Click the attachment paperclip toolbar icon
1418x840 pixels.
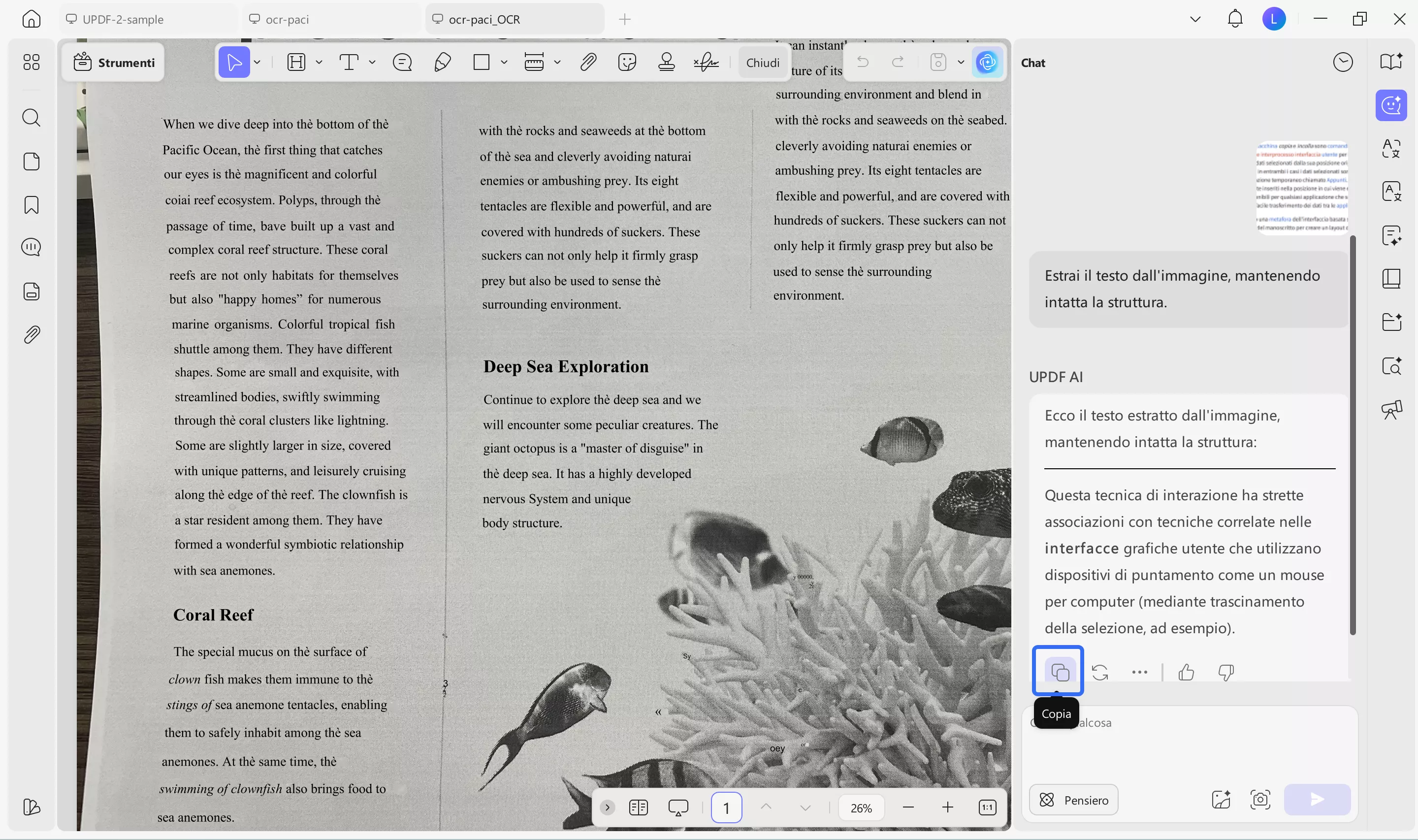588,62
